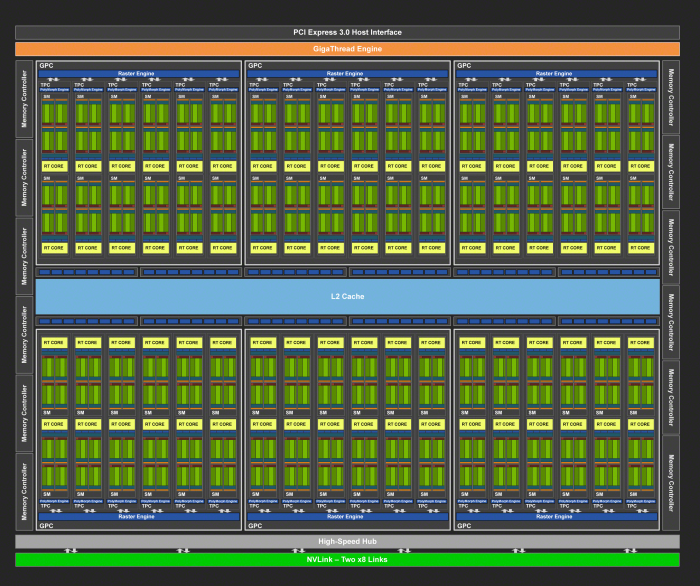Click Raster Engine bar in bottom-left GPC
Screen dimensions: 700x586
pyautogui.click(x=138, y=516)
